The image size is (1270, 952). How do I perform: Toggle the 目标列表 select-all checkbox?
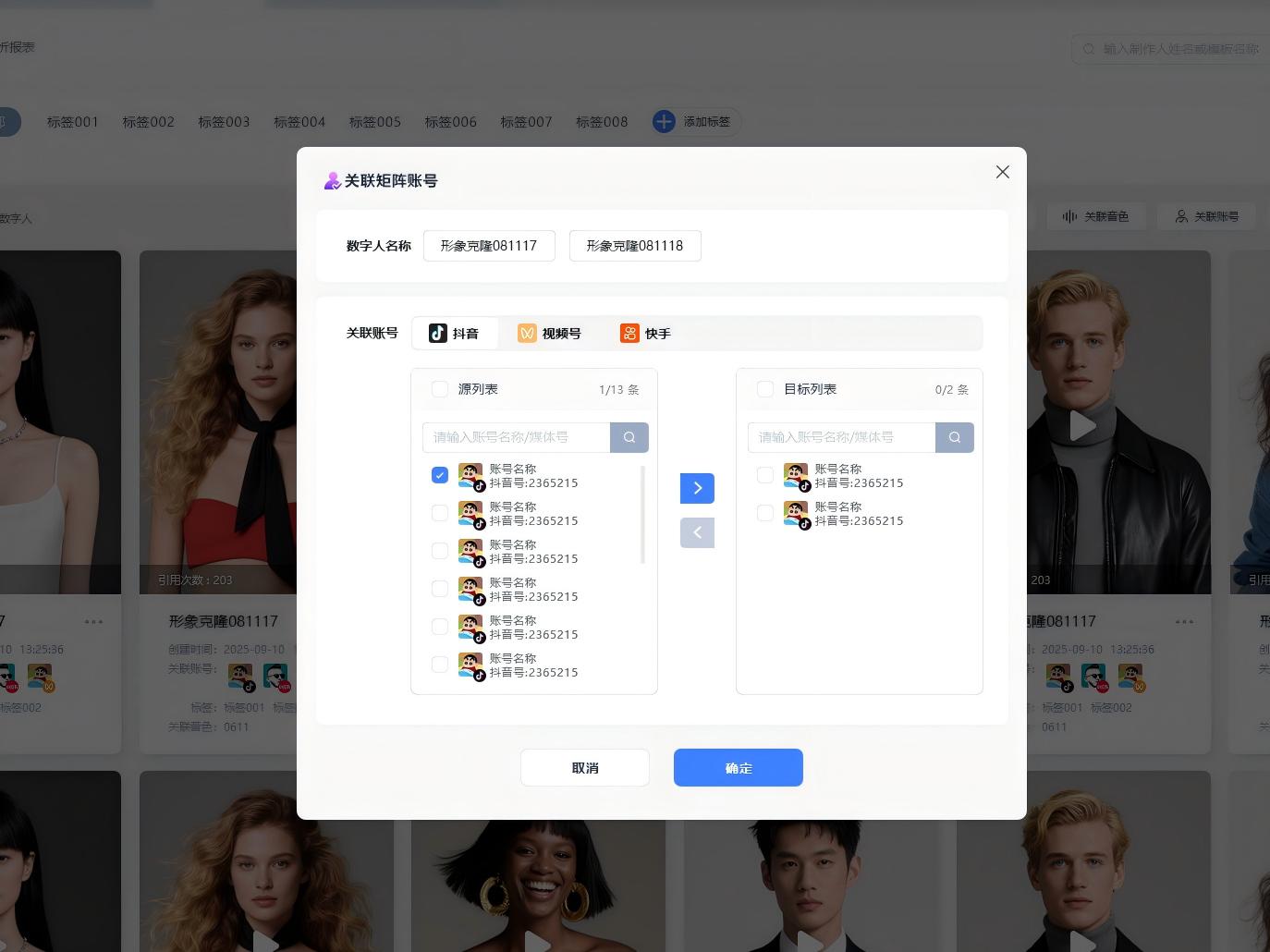coord(765,389)
